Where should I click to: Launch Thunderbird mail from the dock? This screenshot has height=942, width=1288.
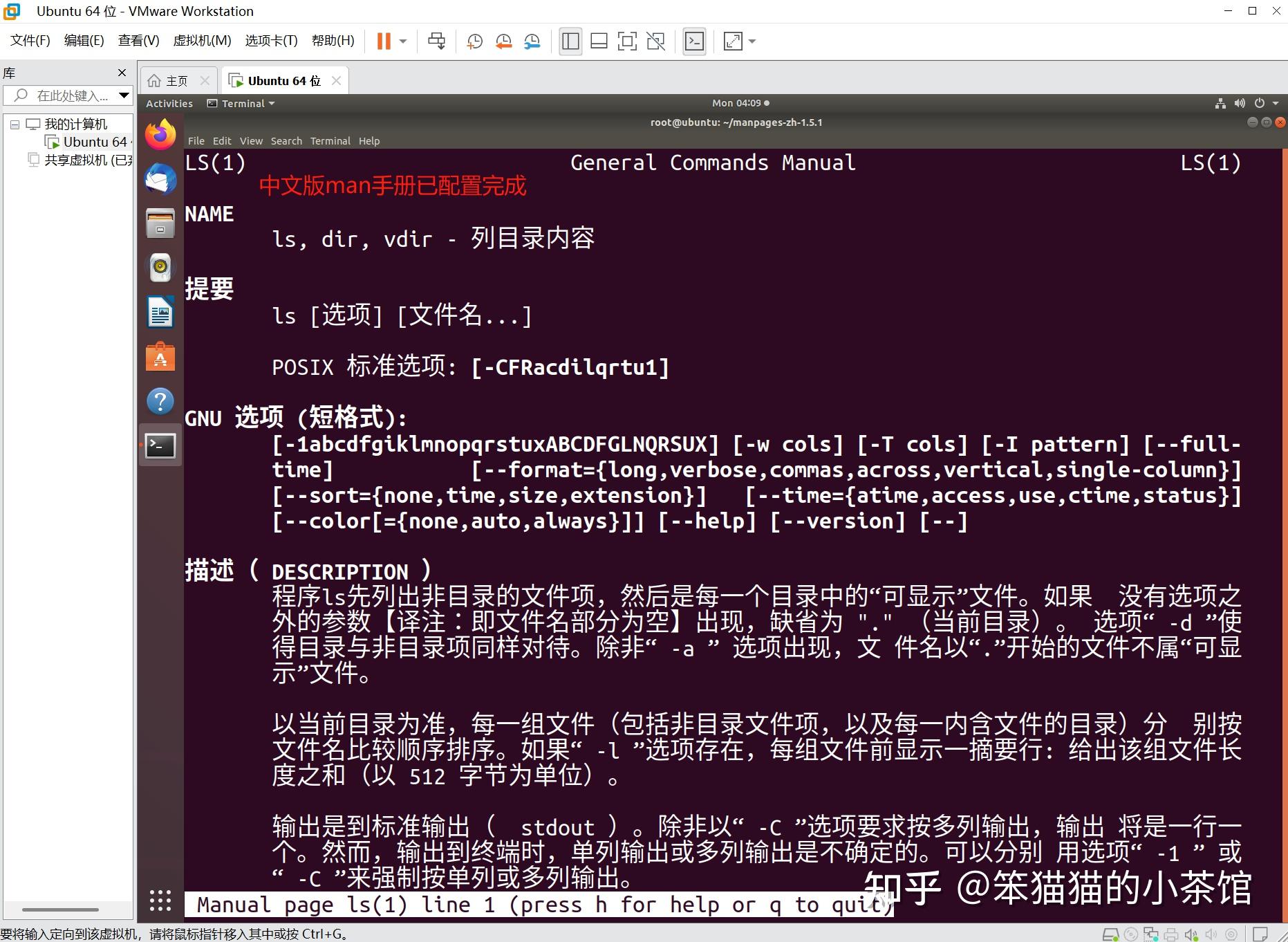(x=160, y=179)
